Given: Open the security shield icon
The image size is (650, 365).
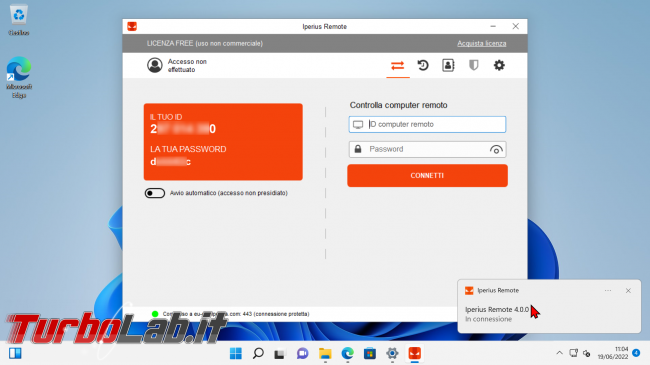Looking at the screenshot, I should [473, 65].
